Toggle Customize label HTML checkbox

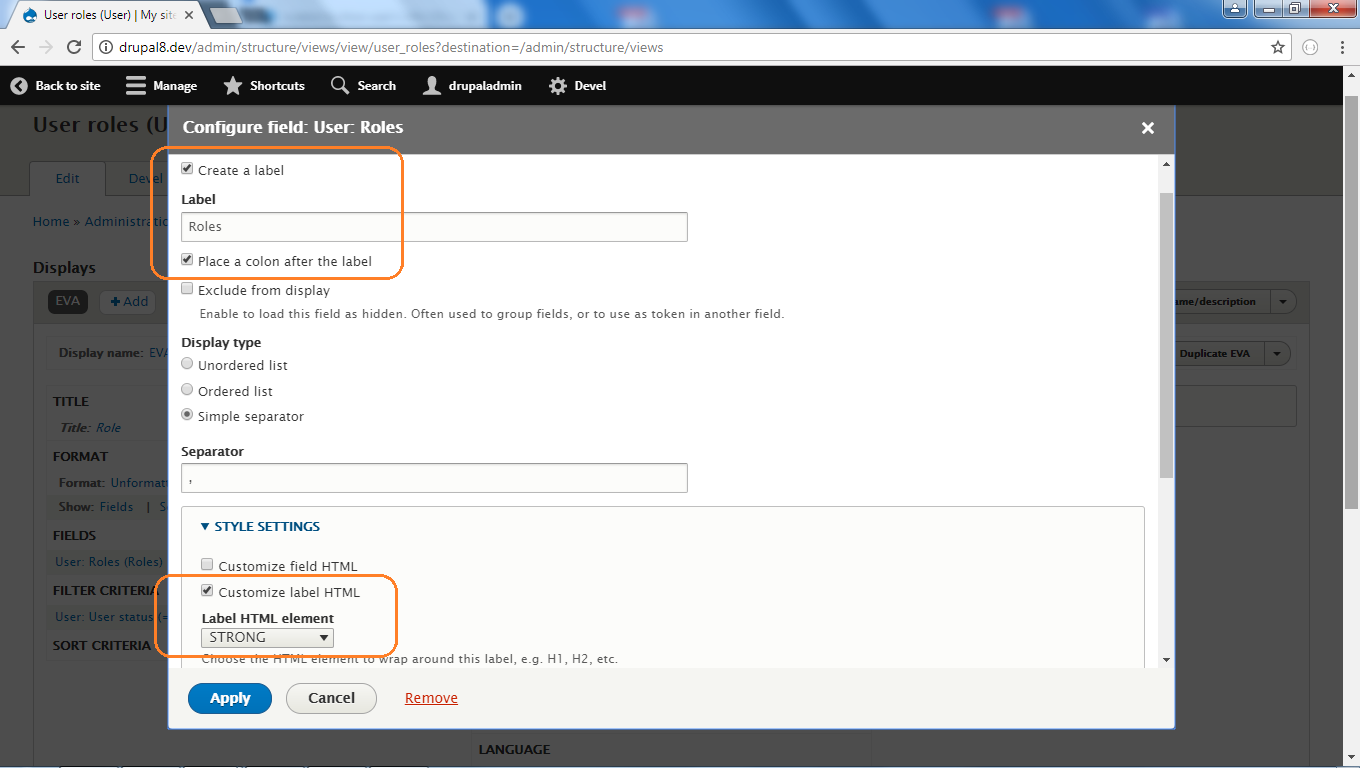[208, 591]
